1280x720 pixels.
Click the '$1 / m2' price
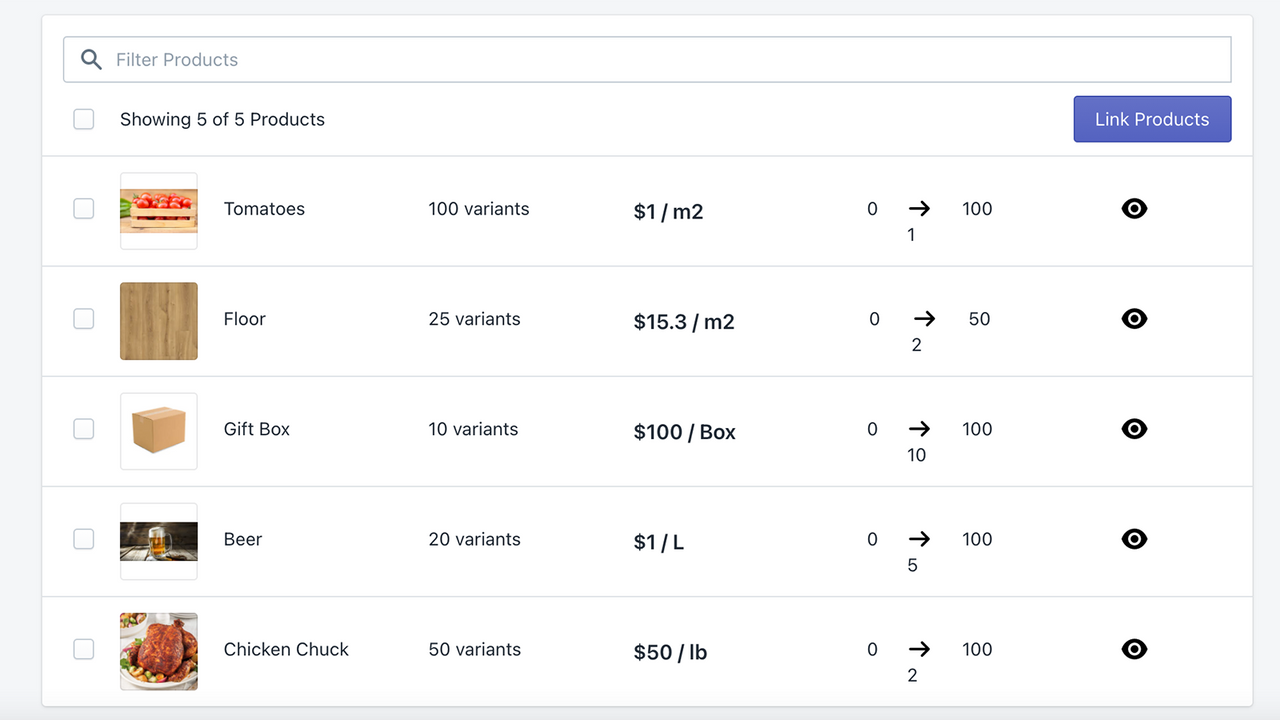[669, 212]
